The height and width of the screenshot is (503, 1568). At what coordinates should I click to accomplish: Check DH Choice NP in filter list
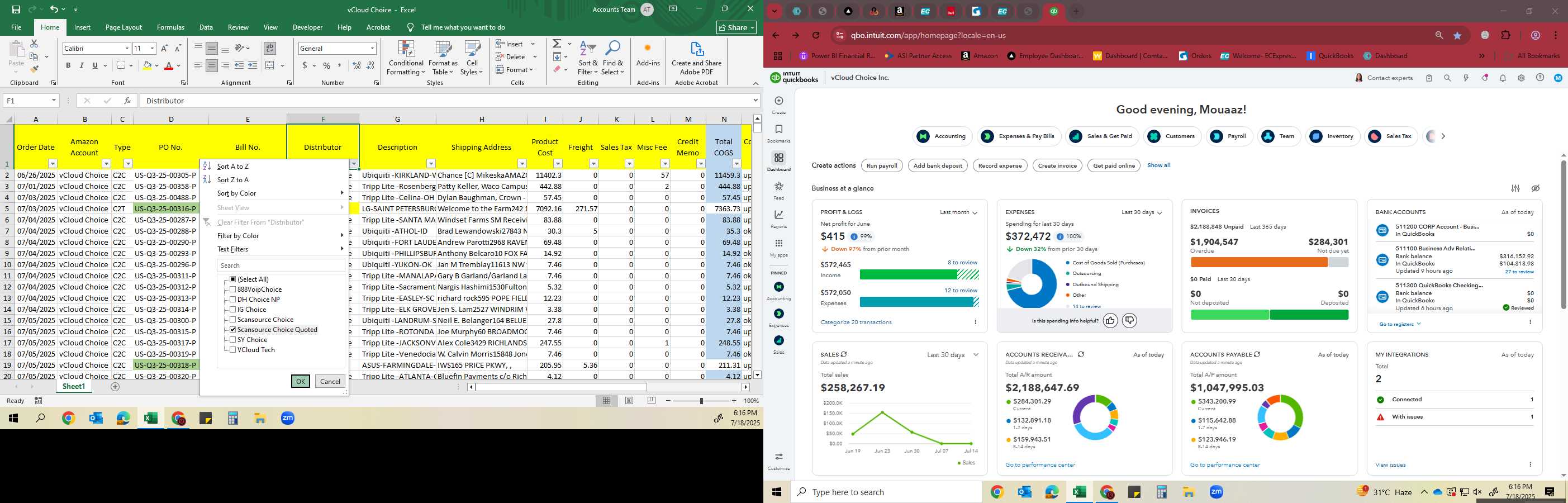232,300
